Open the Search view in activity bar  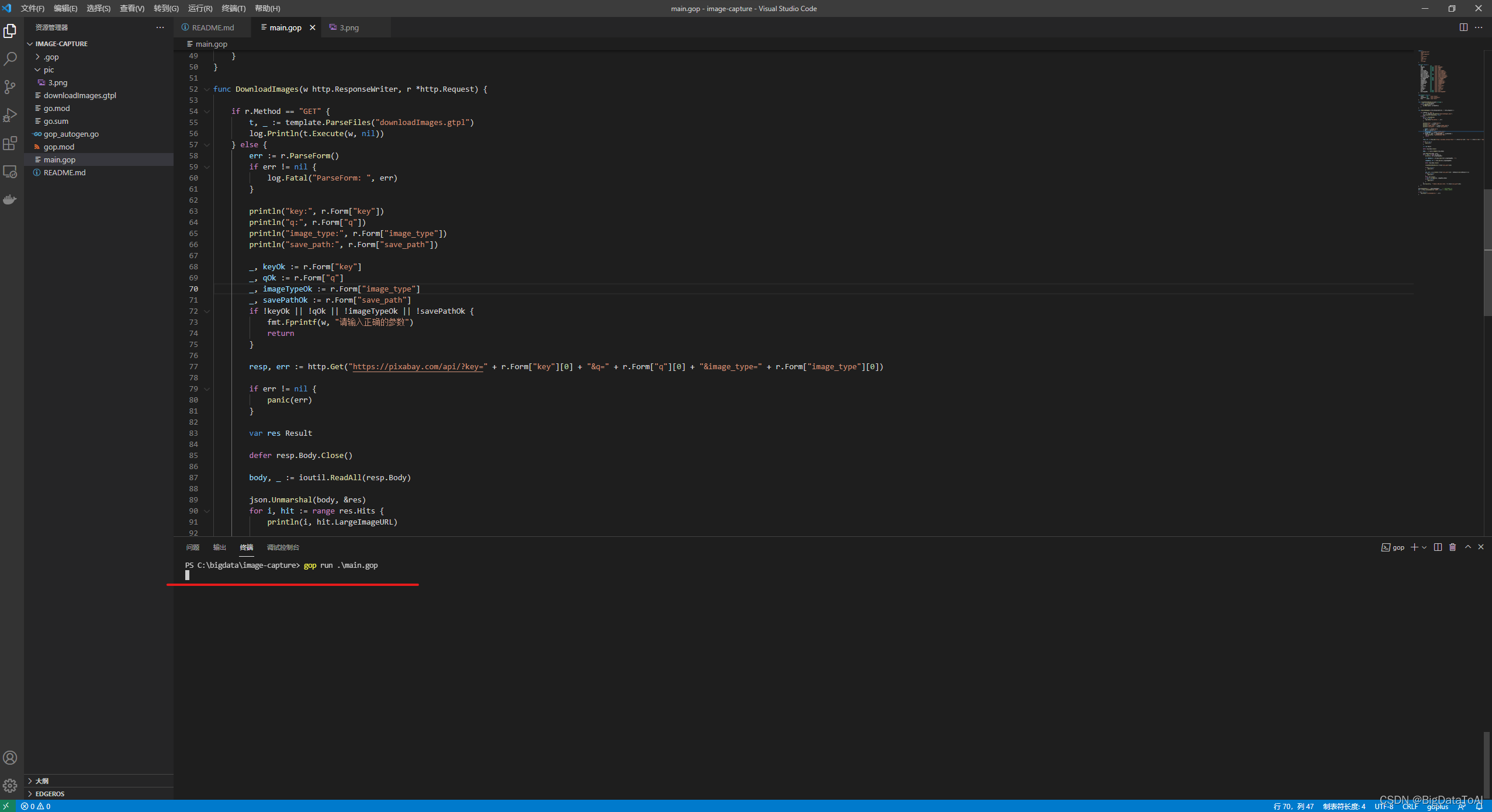[x=10, y=59]
